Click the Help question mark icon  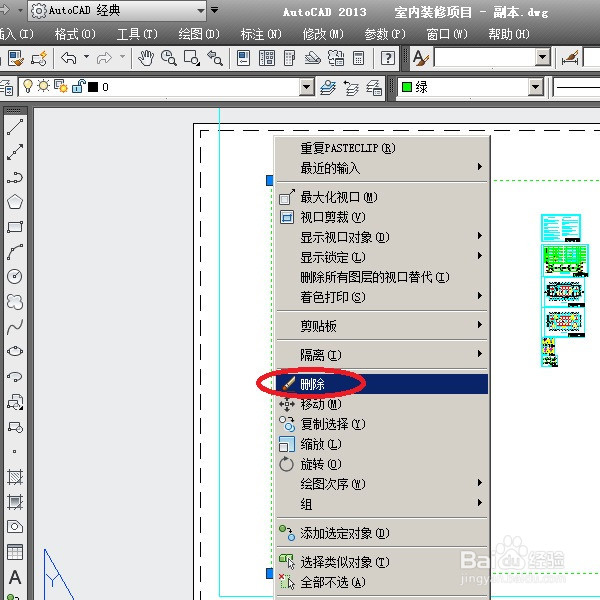[388, 58]
